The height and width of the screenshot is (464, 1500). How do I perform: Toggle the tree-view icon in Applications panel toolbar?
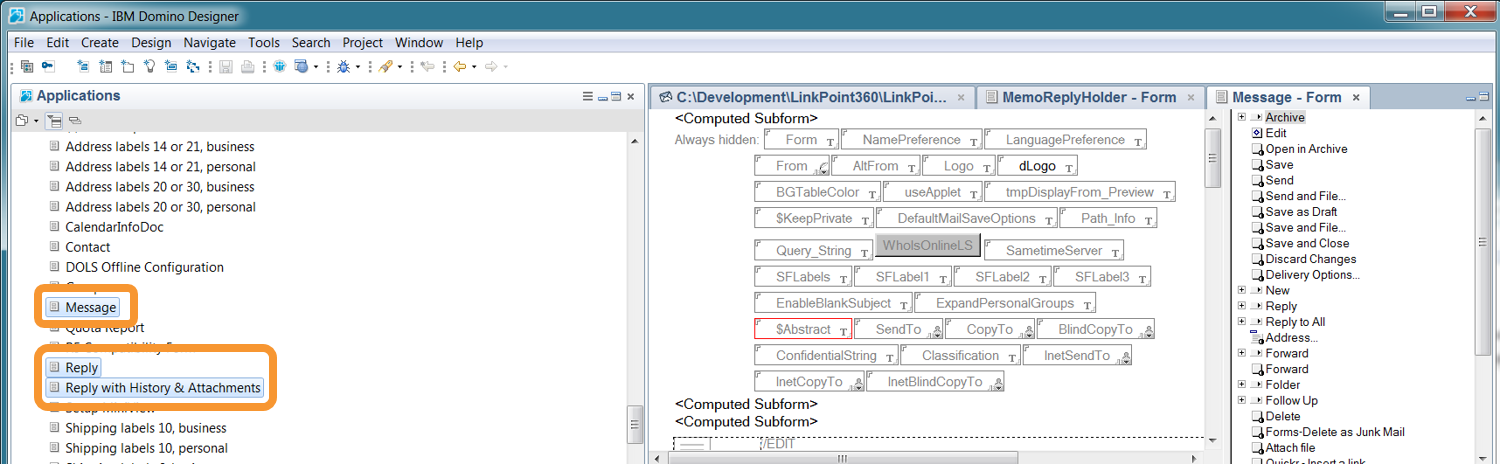(x=54, y=121)
